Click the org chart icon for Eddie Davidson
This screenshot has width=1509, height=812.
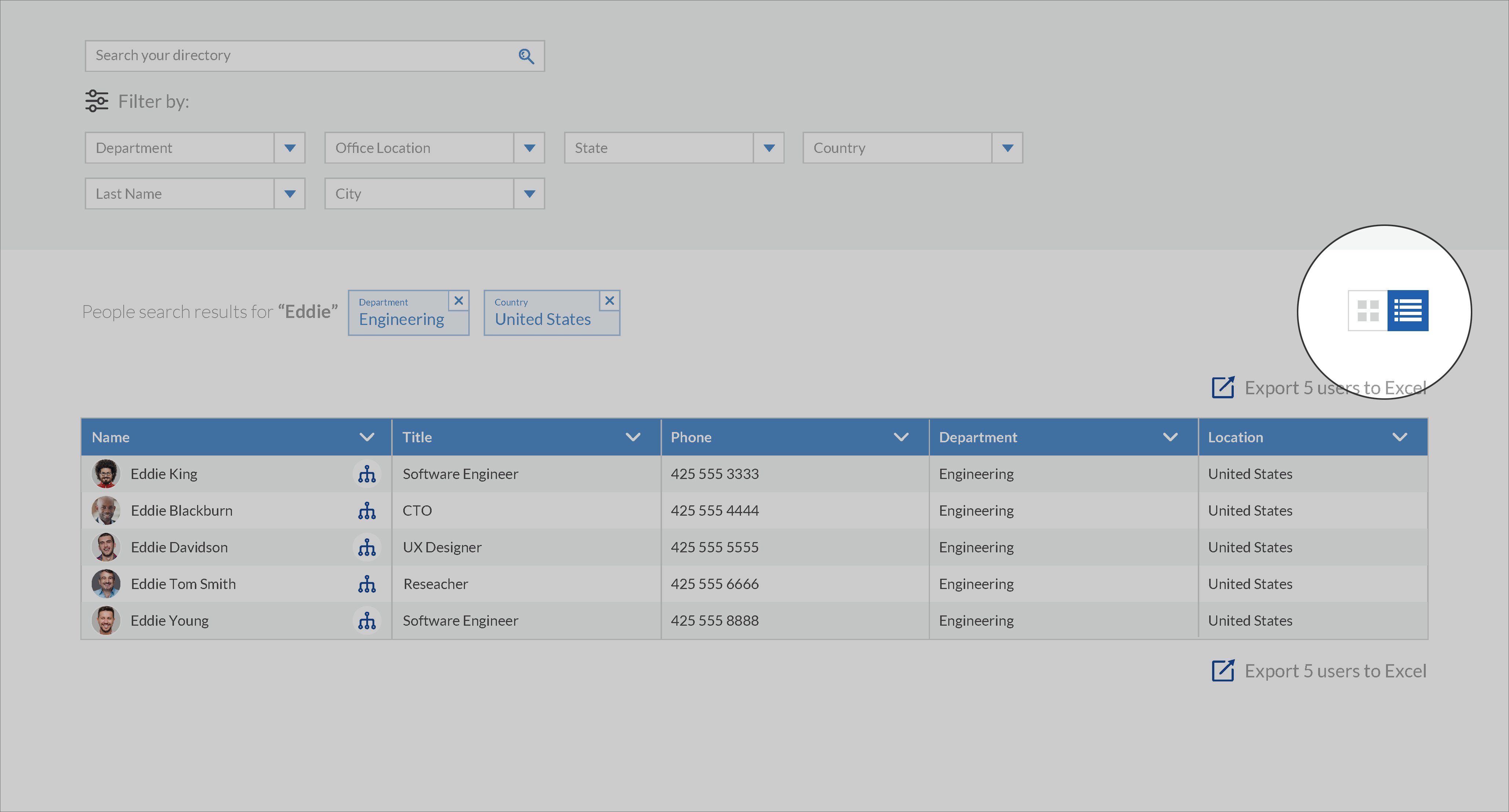pyautogui.click(x=366, y=547)
